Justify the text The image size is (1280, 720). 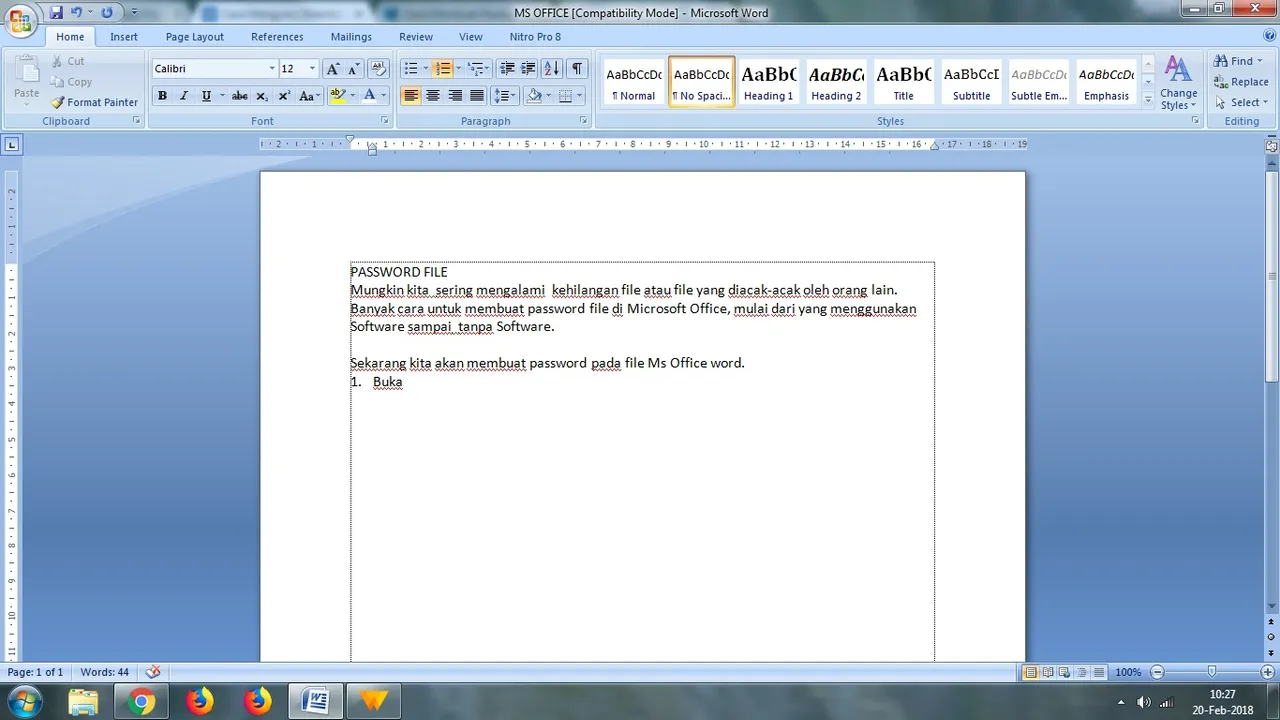point(477,96)
